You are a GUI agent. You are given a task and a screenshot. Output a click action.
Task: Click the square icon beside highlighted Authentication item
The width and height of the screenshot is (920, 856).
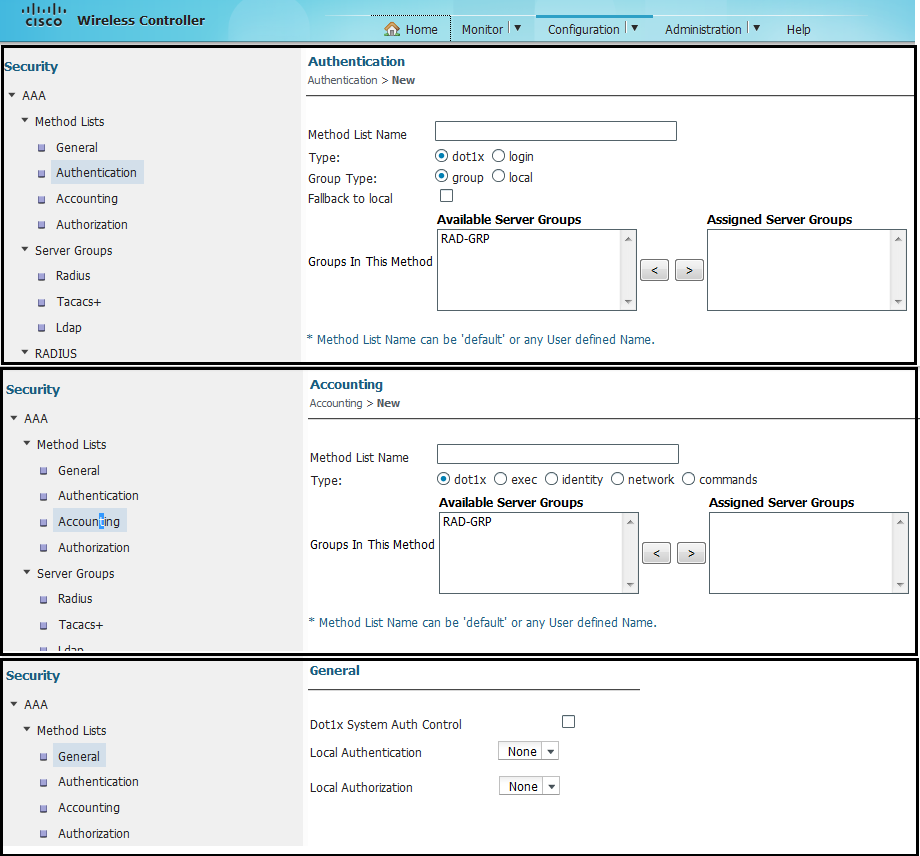[x=42, y=173]
